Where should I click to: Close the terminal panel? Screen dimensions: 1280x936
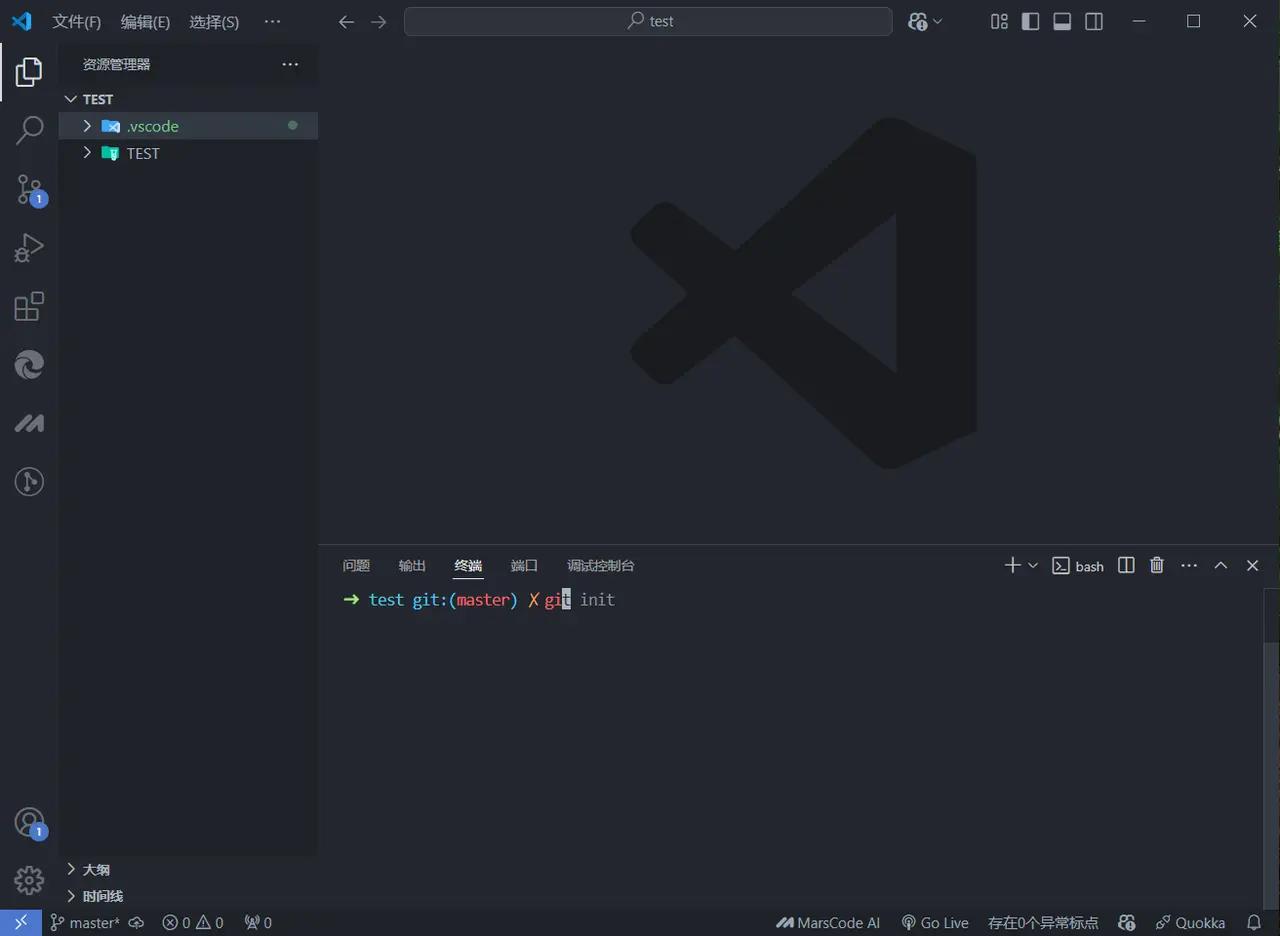(x=1252, y=565)
